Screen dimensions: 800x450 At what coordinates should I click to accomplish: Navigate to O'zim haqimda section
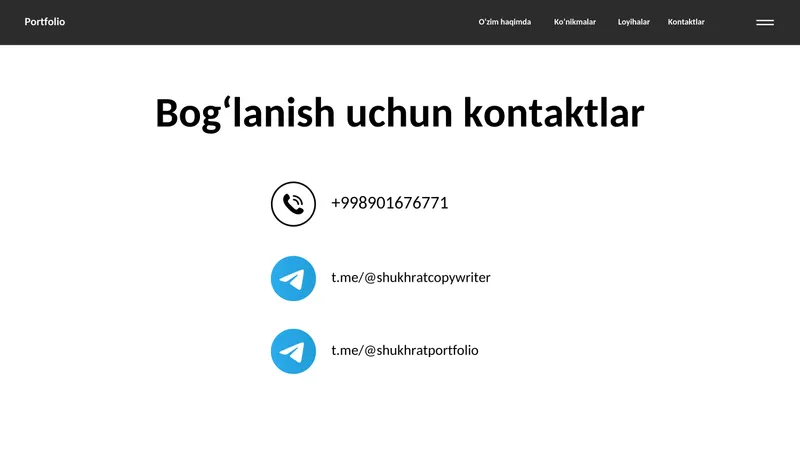505,22
